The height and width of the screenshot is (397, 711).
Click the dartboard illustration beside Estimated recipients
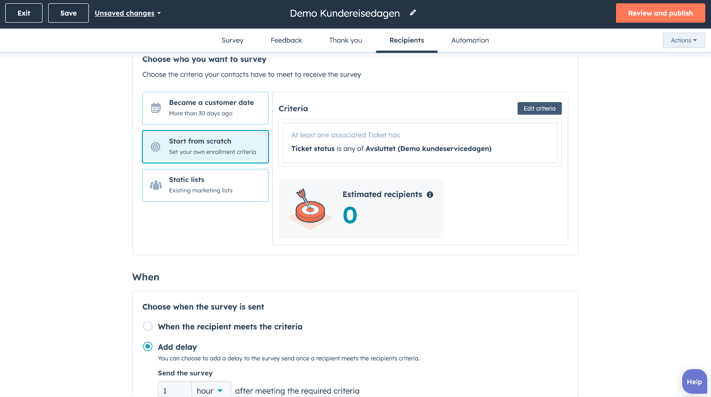(x=310, y=208)
